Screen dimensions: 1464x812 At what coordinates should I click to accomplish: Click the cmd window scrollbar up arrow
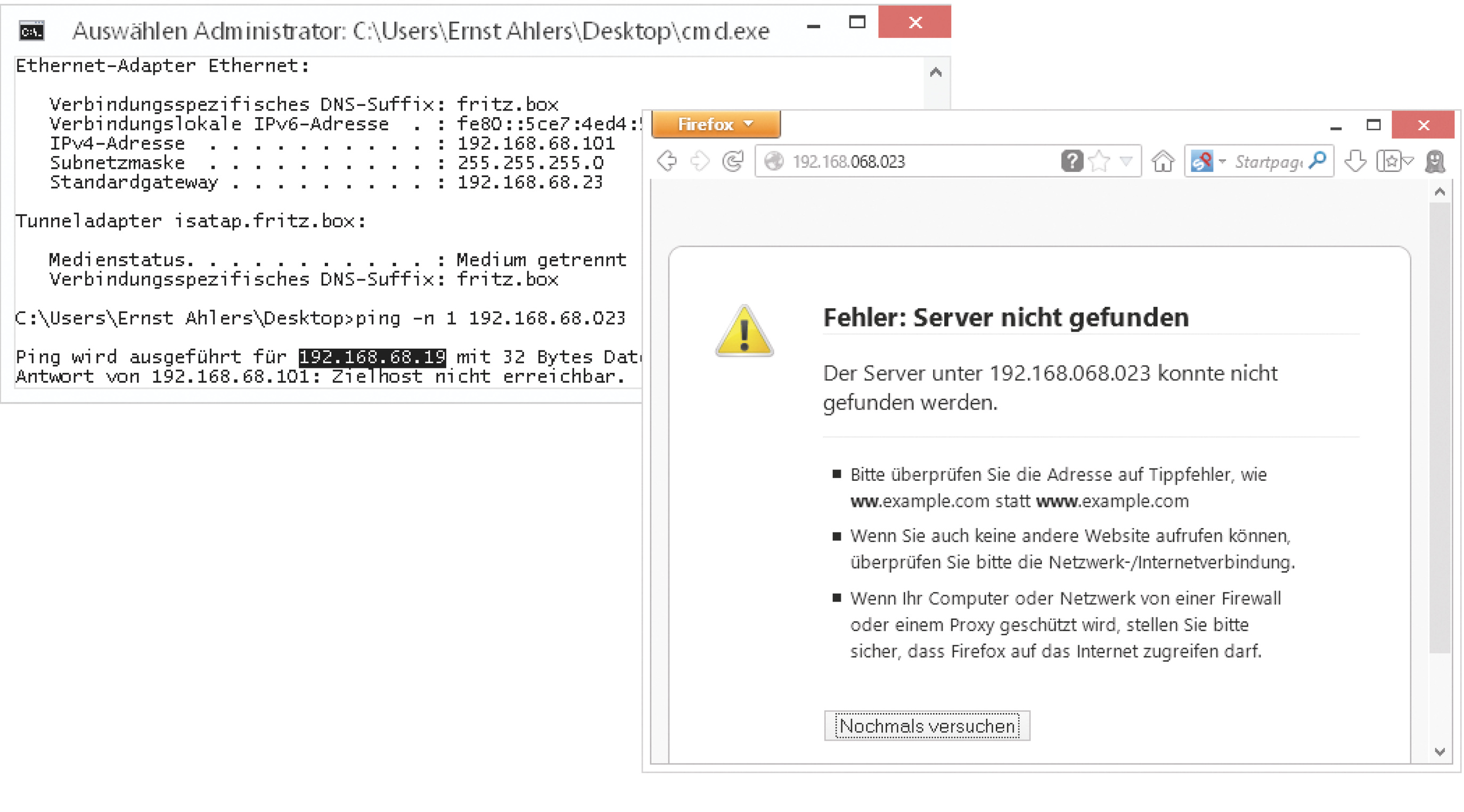(x=936, y=73)
